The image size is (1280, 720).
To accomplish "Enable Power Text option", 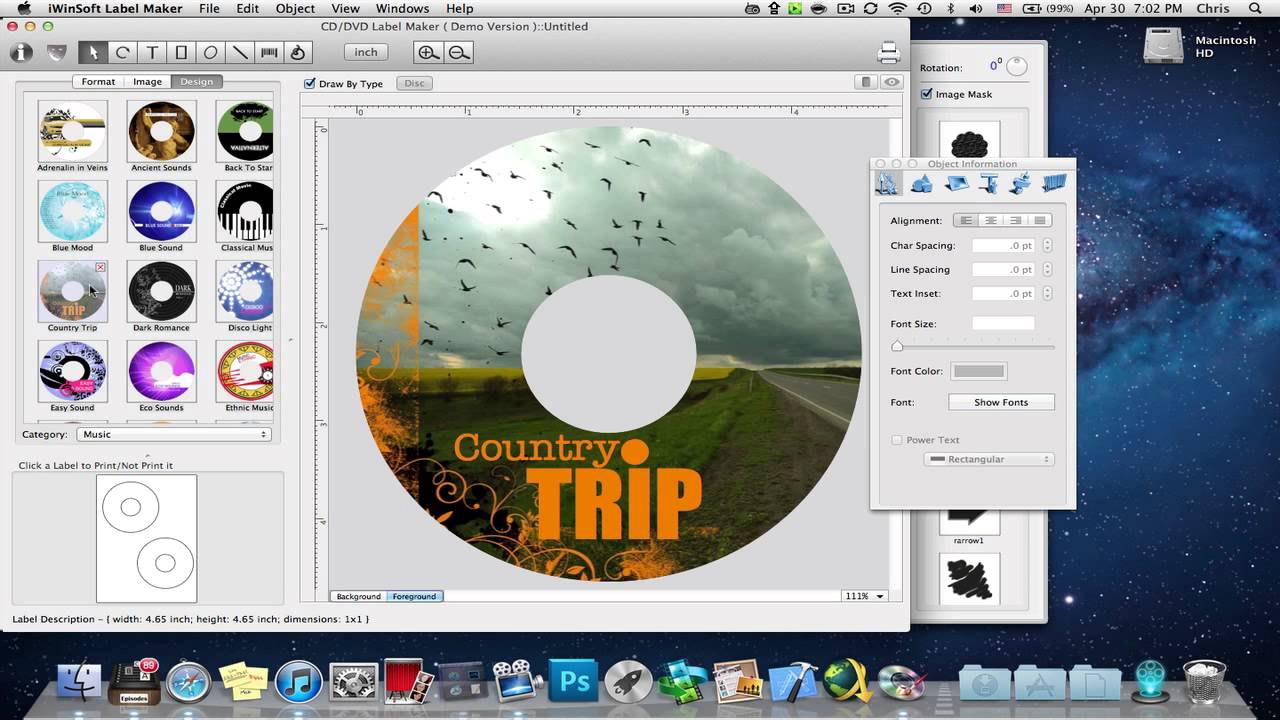I will (x=897, y=439).
